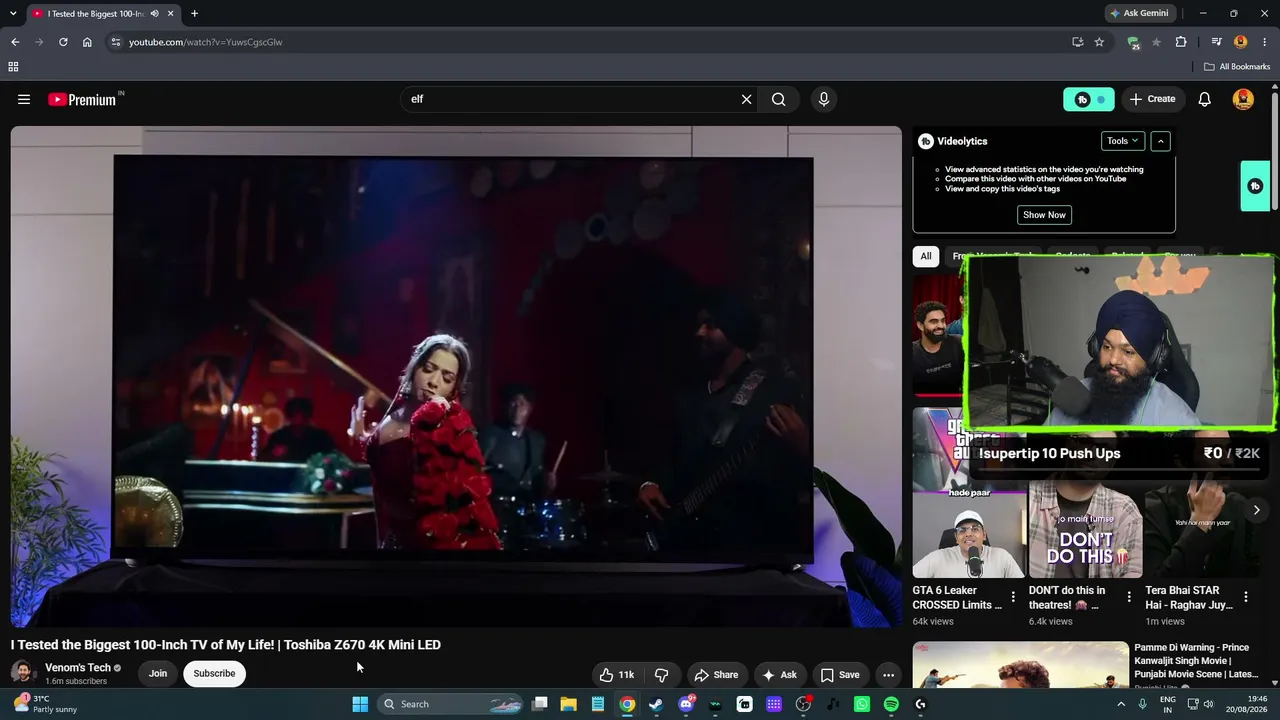Share the Toshiba TV video
Screen dimensions: 1280x720
click(716, 675)
